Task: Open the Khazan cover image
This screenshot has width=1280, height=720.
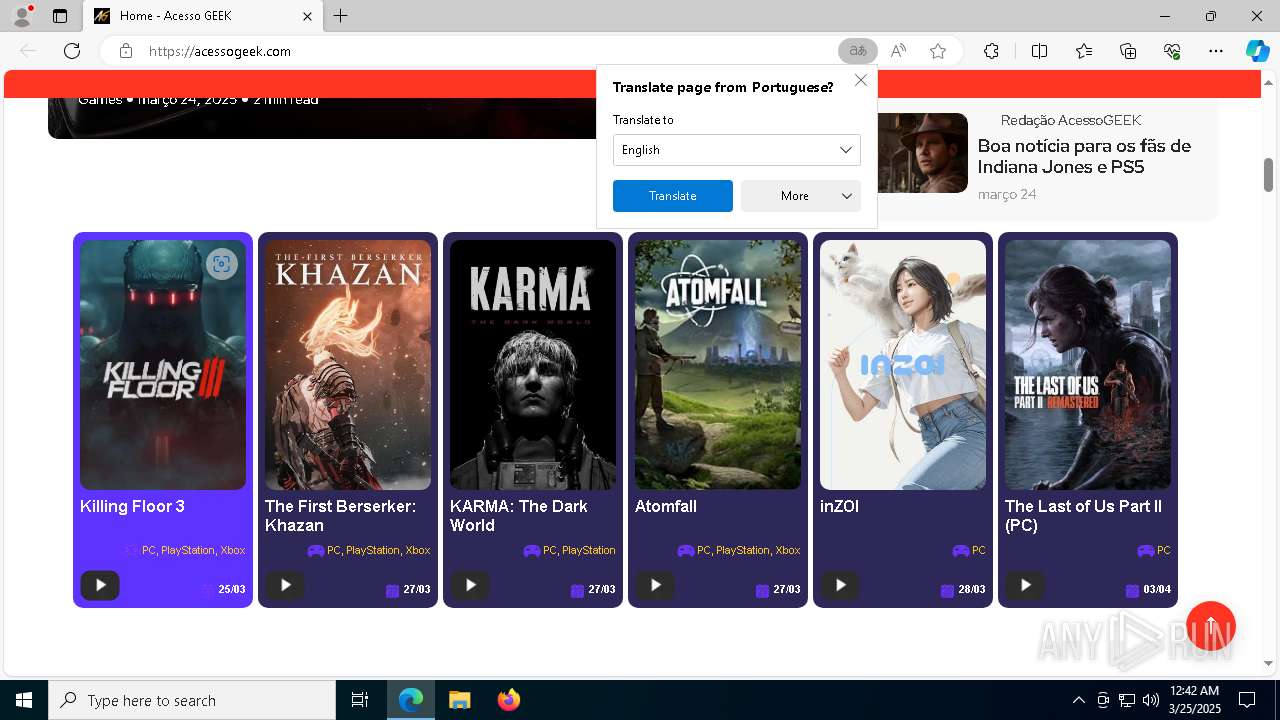Action: 348,365
